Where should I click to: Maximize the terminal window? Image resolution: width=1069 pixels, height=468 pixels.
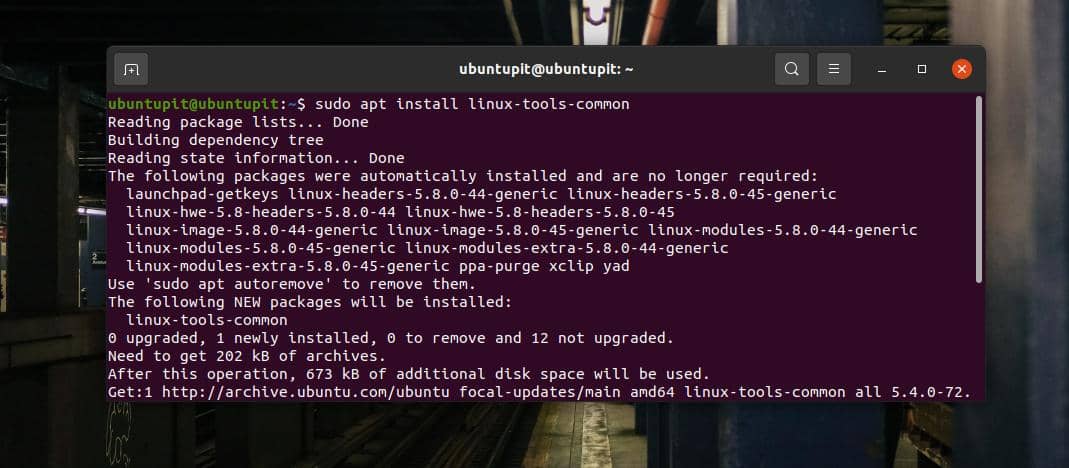tap(922, 69)
